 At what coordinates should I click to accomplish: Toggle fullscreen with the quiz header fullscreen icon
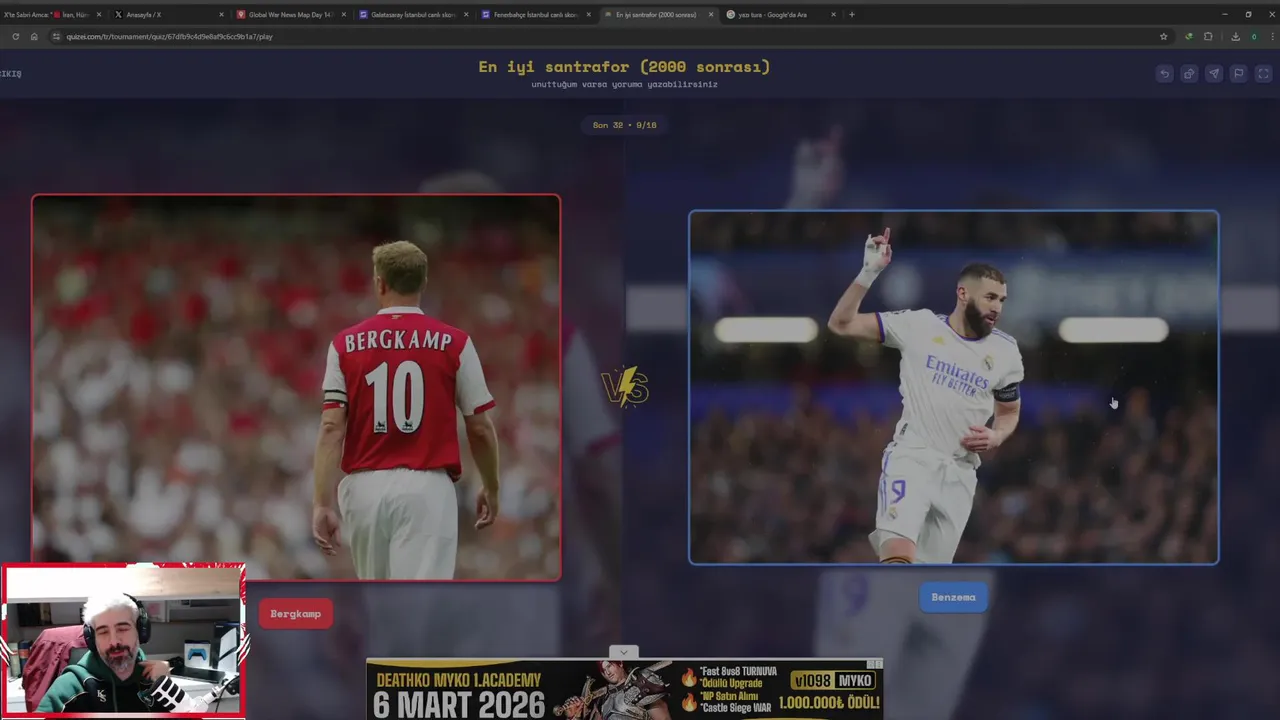(x=1264, y=73)
